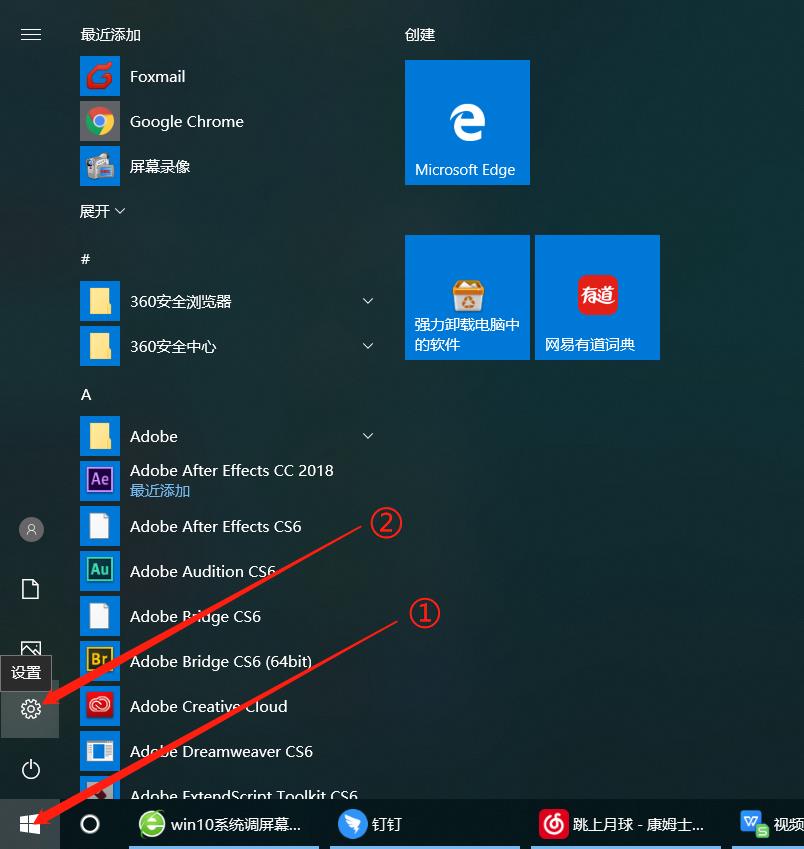
Task: Open the Microsoft Edge tile
Action: [467, 122]
